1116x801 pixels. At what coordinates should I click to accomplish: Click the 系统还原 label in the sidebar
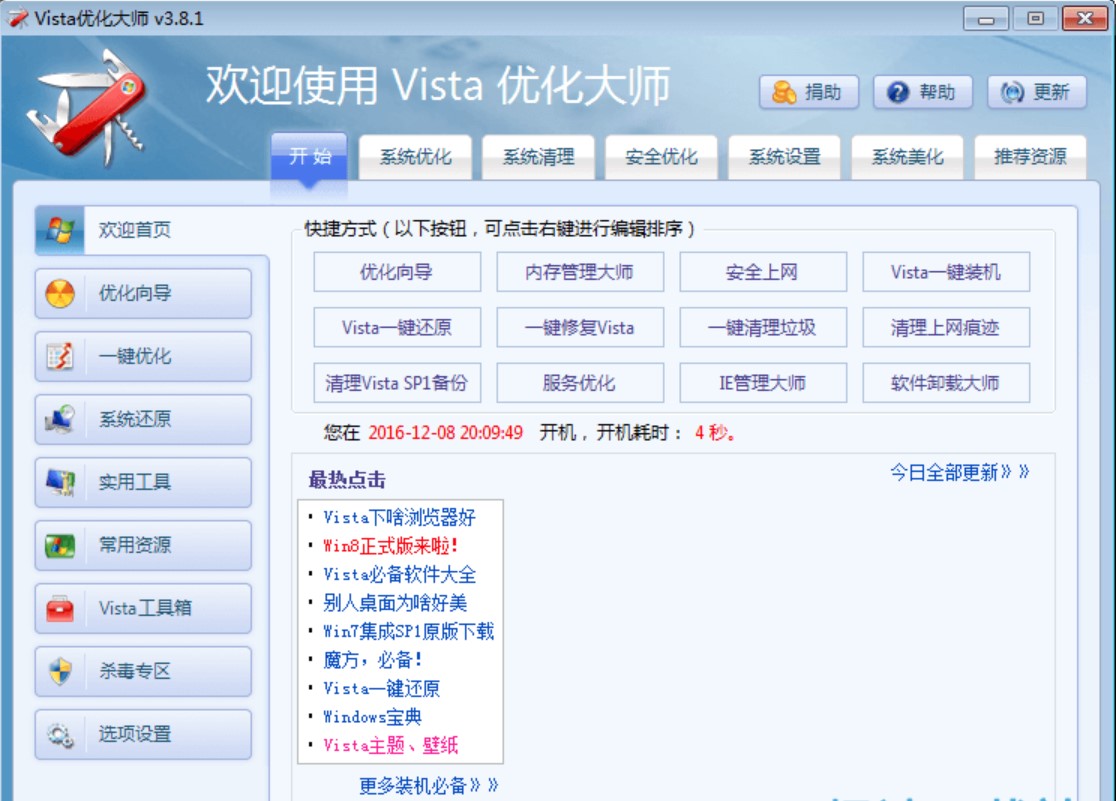point(135,419)
